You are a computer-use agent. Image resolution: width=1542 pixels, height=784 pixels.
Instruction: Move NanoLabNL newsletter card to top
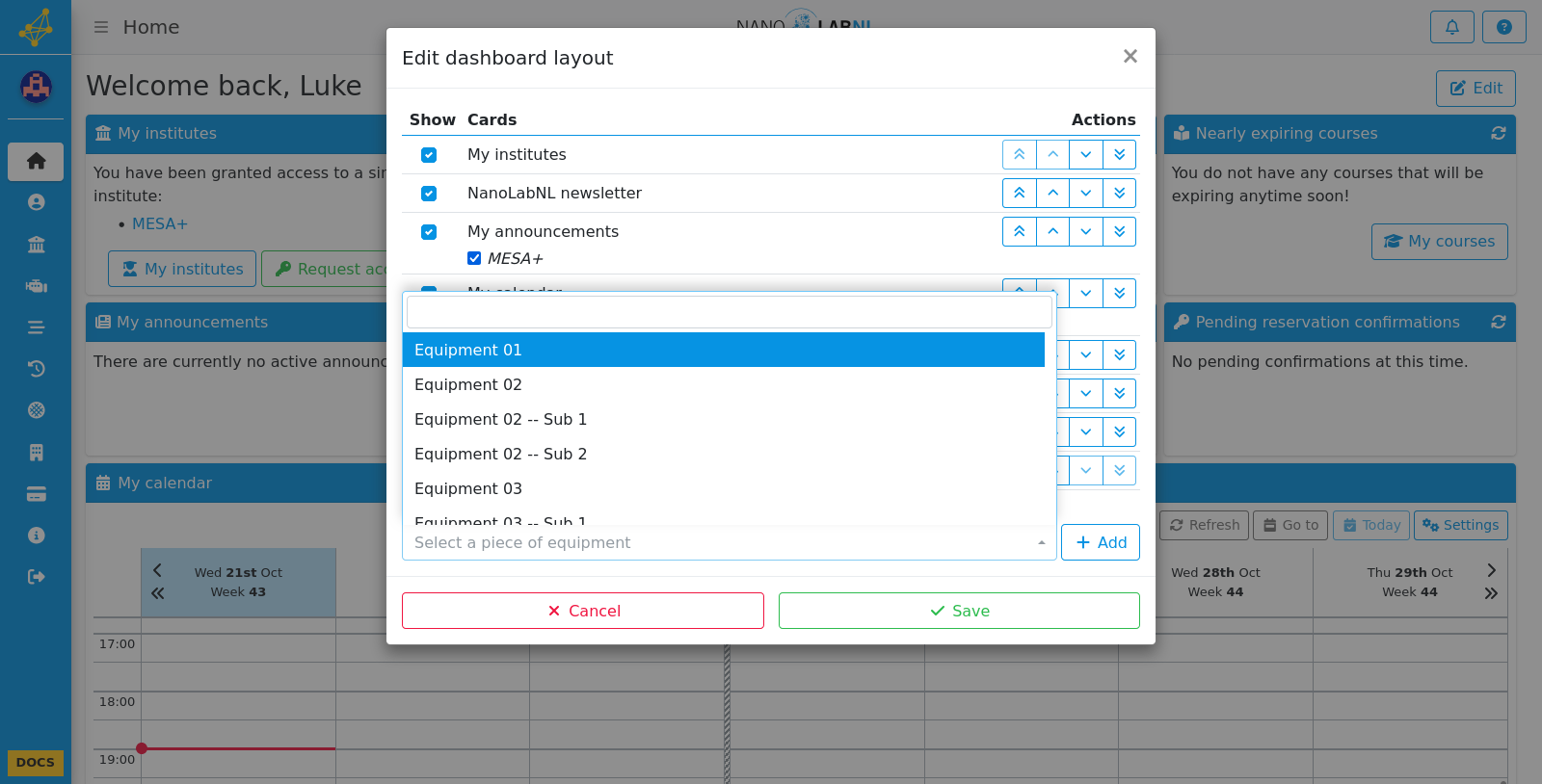point(1020,193)
